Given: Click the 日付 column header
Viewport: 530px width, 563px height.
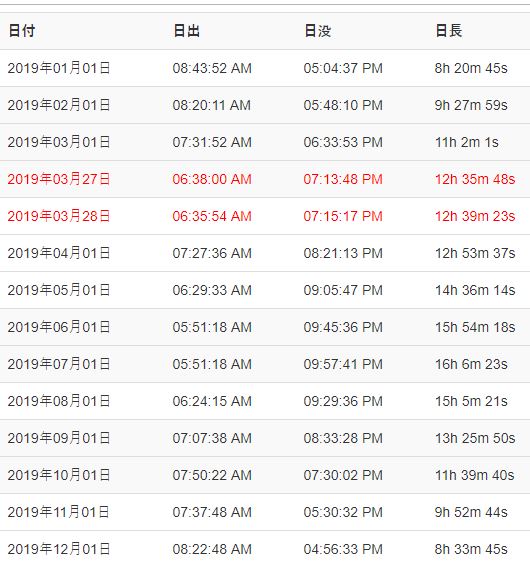Looking at the screenshot, I should pos(22,31).
